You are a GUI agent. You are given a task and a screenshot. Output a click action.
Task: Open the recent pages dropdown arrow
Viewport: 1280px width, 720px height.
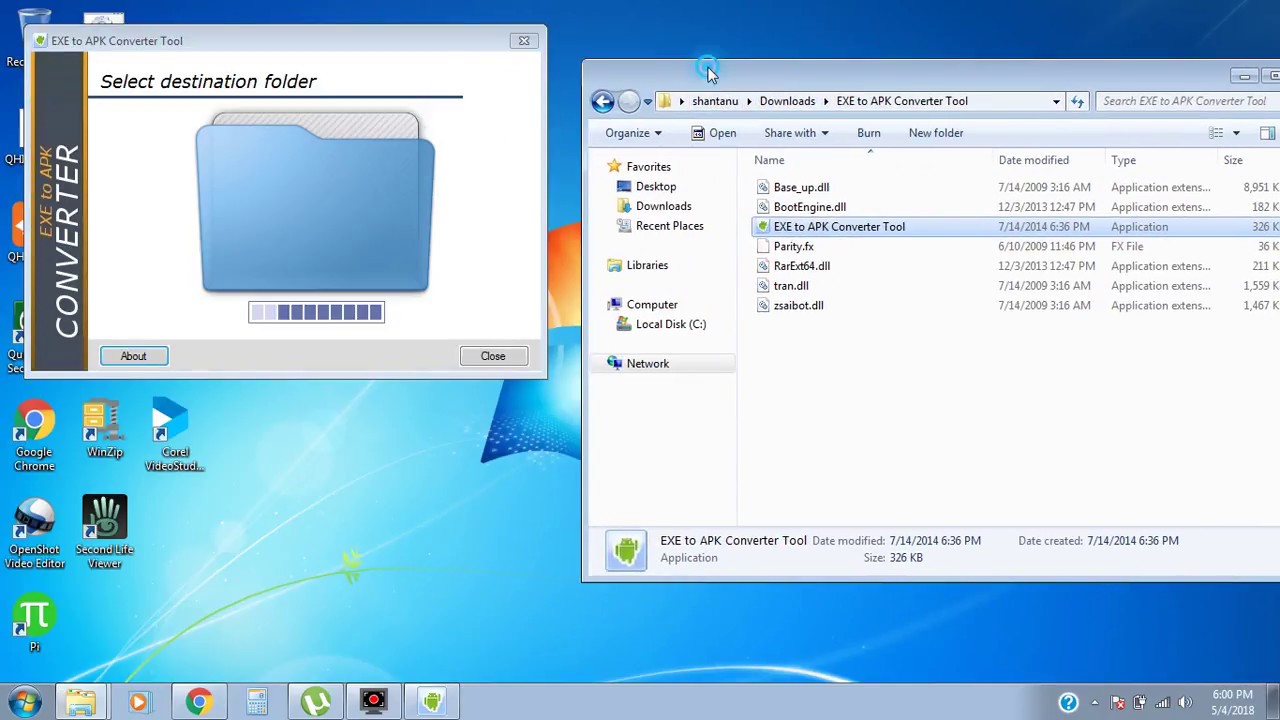click(x=648, y=101)
